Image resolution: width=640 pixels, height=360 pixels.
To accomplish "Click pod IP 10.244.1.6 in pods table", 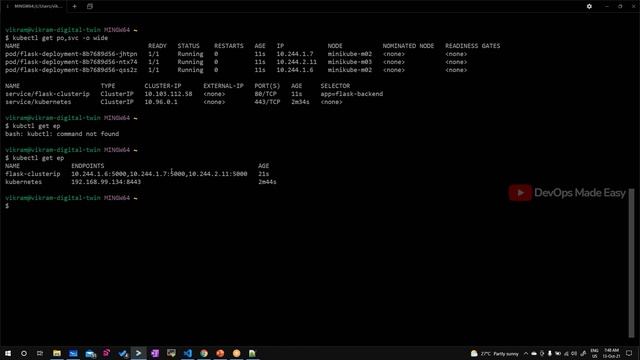I will tap(295, 70).
